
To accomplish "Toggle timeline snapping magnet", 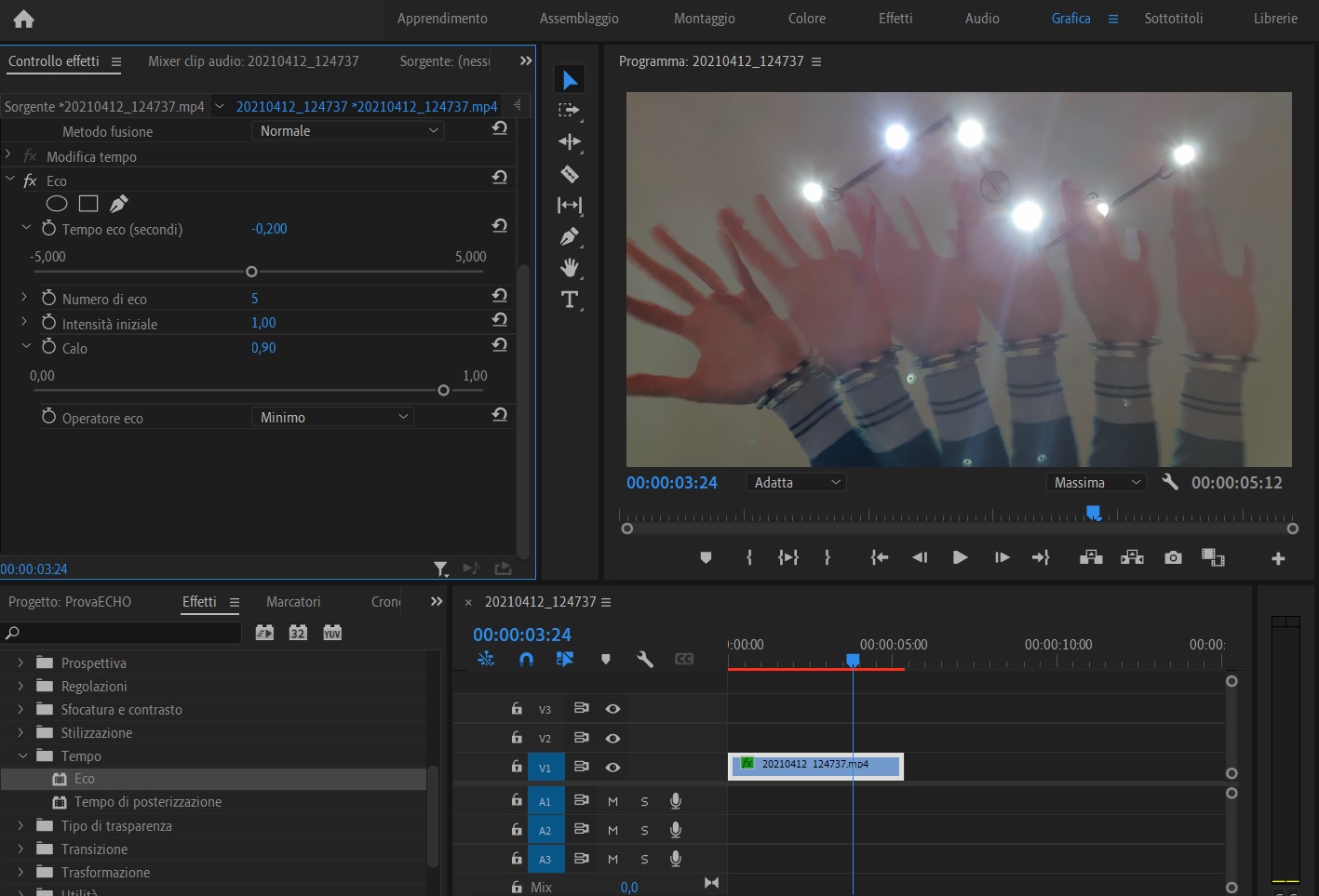I will [526, 659].
